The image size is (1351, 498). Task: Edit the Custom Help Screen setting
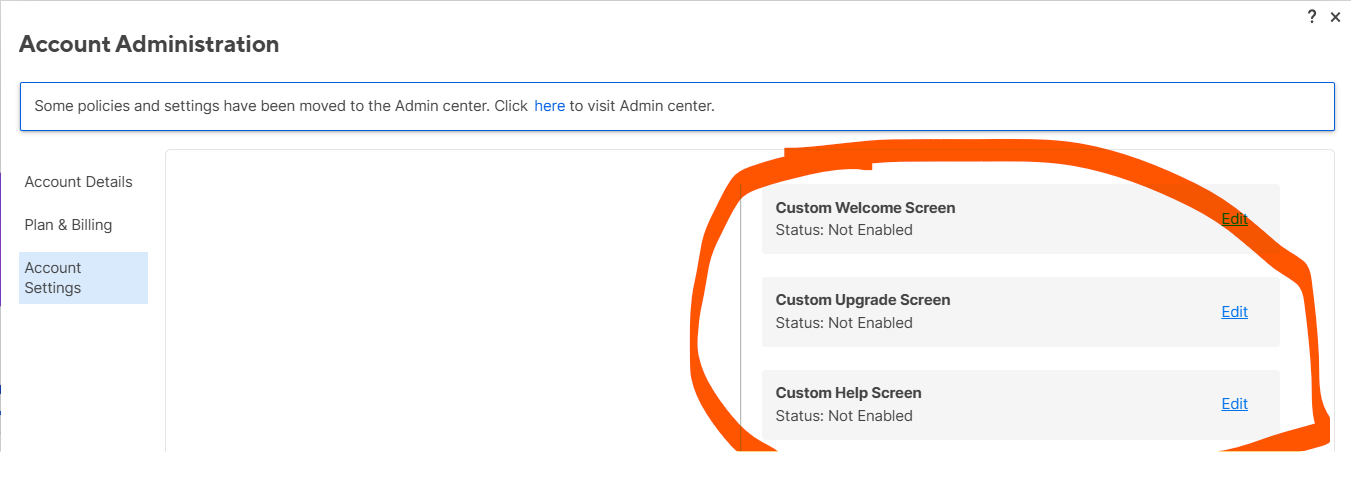[1234, 404]
